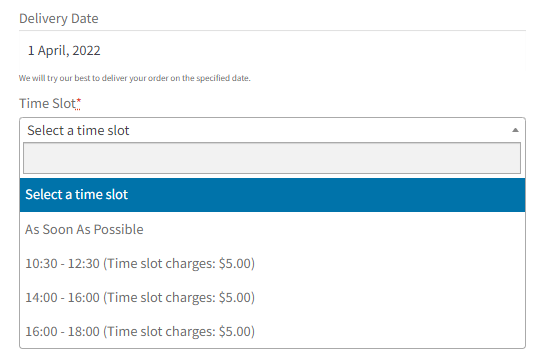Click the 'Delivery Date' label

point(59,18)
